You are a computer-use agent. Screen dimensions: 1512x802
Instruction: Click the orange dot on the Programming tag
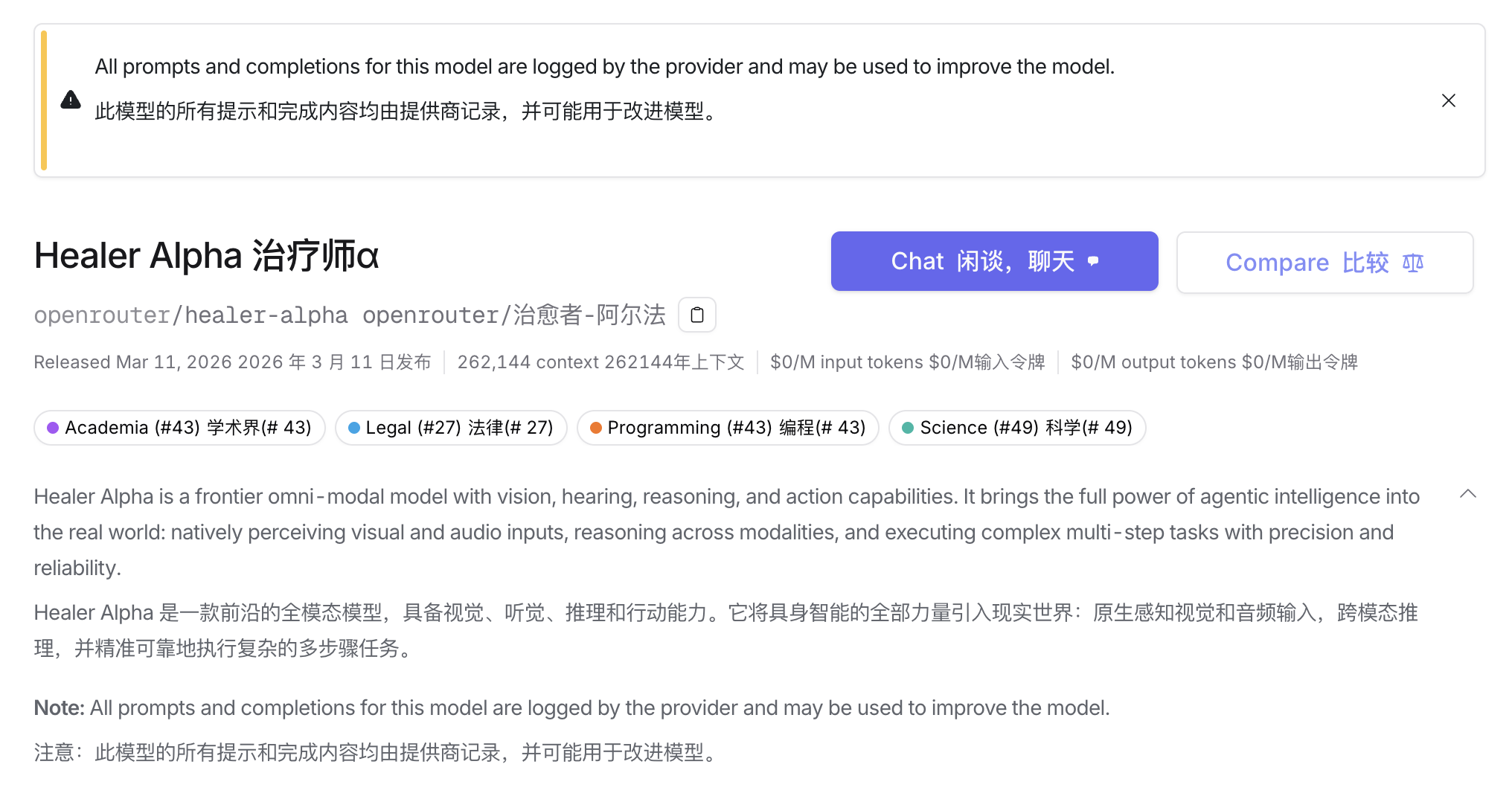[597, 427]
